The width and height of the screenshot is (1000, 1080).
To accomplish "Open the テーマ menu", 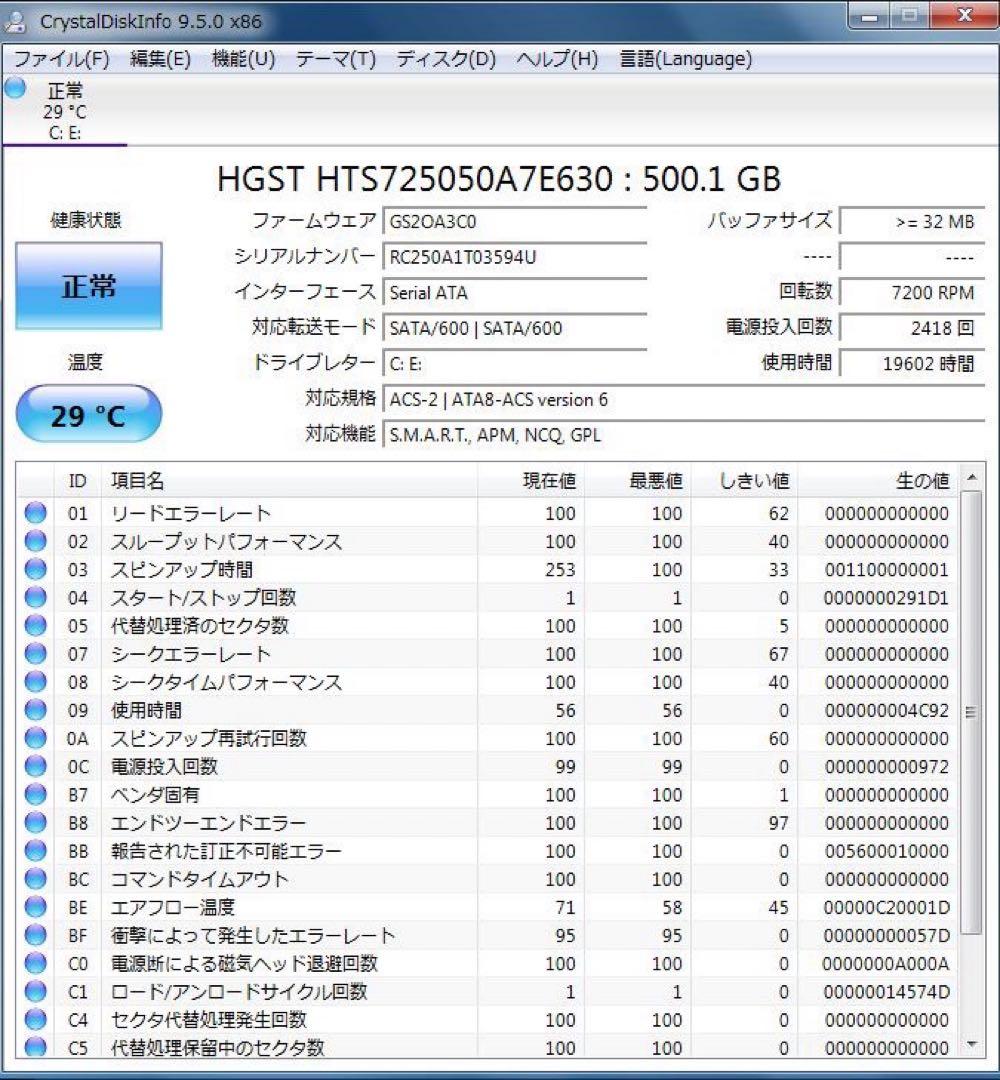I will click(x=340, y=59).
